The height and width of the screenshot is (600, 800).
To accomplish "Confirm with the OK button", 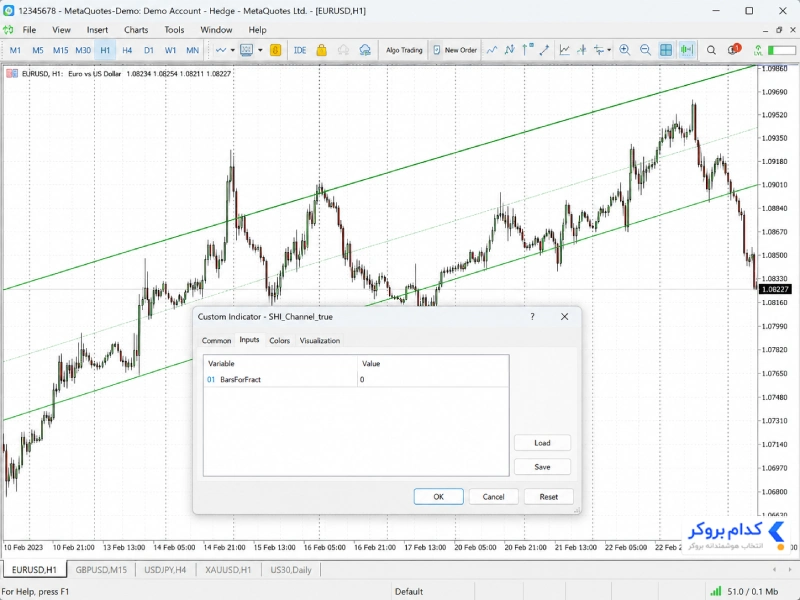I will [439, 496].
